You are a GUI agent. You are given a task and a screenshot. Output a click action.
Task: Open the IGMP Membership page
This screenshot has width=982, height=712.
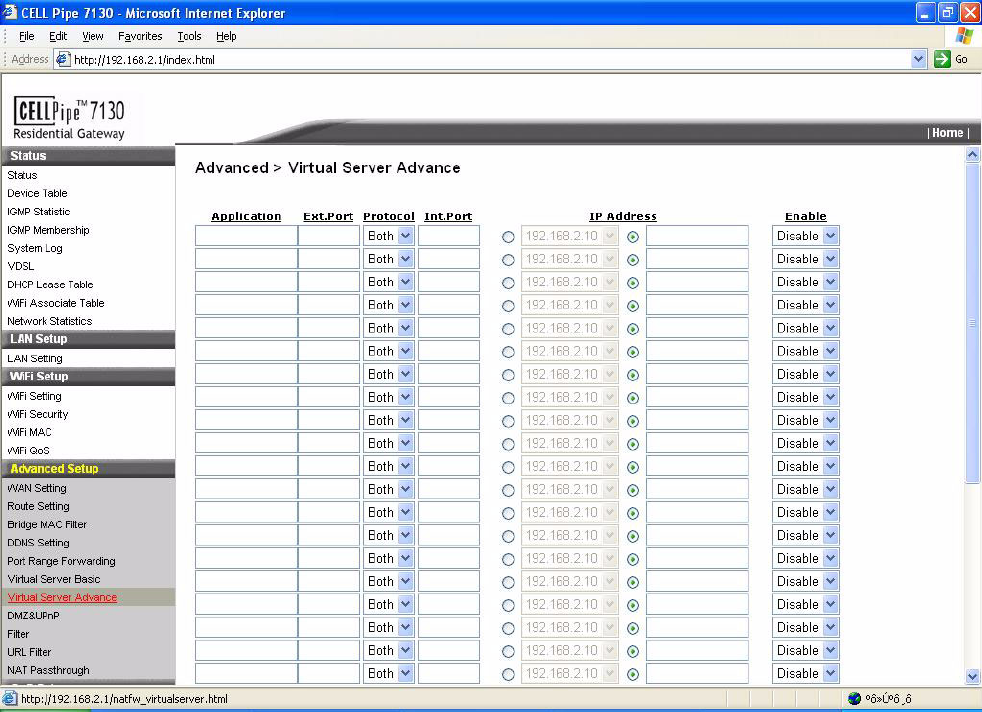coord(48,230)
